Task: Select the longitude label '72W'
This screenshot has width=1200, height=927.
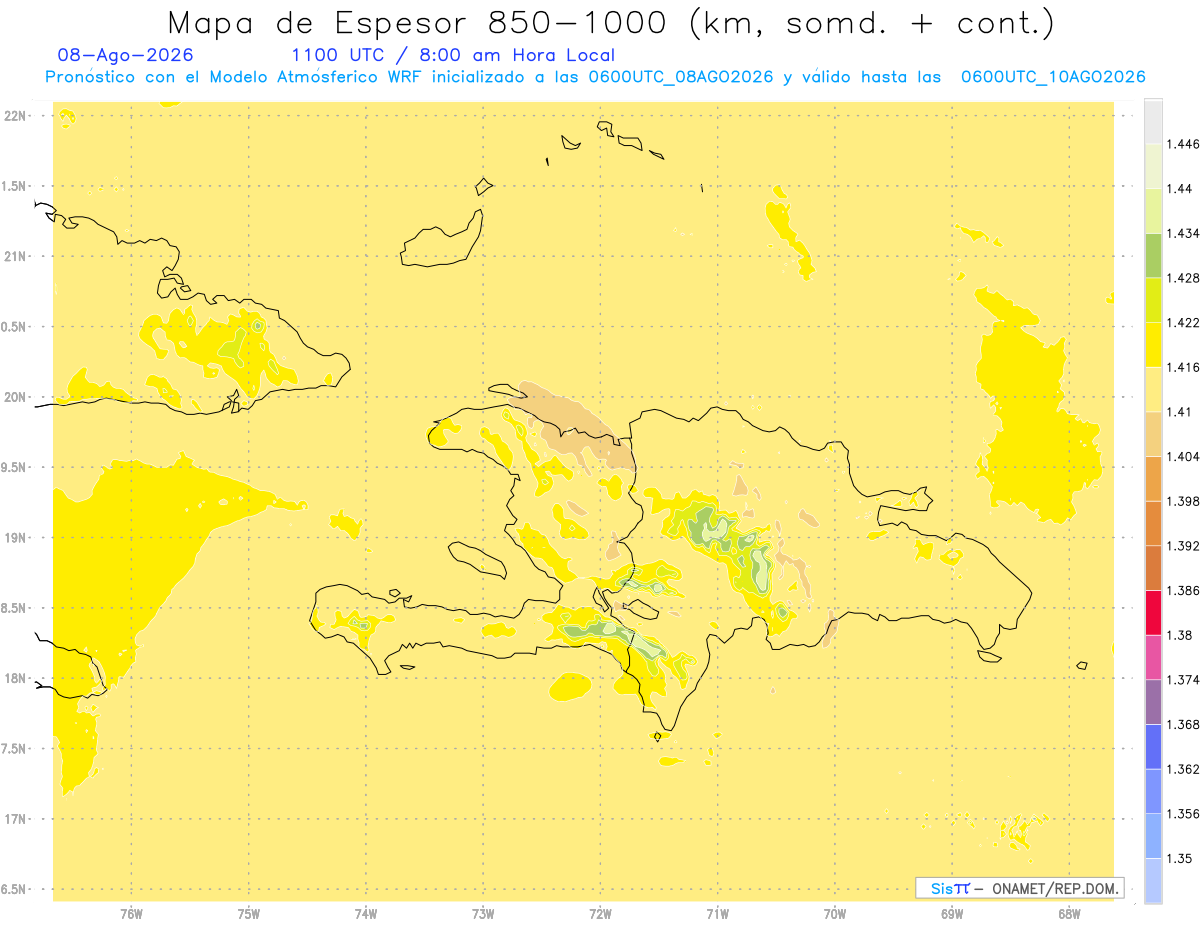Action: [x=600, y=914]
